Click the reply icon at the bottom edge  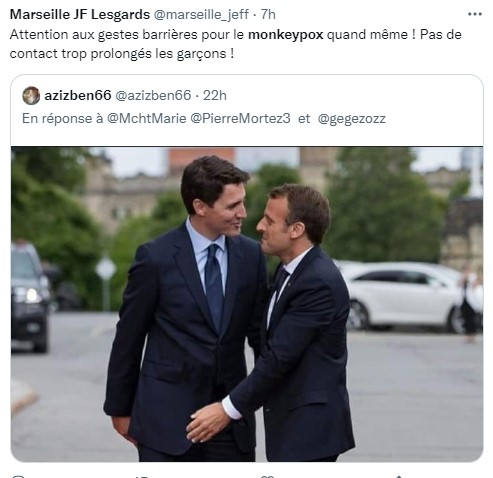pyautogui.click(x=18, y=476)
